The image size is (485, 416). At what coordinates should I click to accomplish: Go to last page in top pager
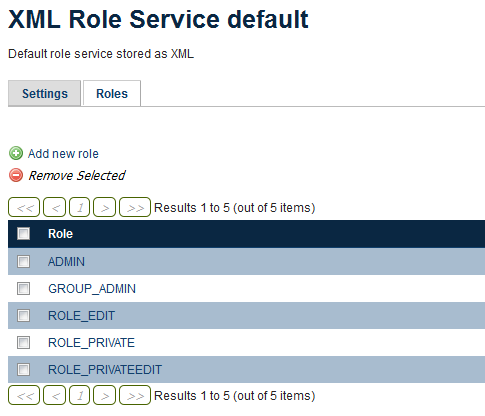(x=135, y=207)
